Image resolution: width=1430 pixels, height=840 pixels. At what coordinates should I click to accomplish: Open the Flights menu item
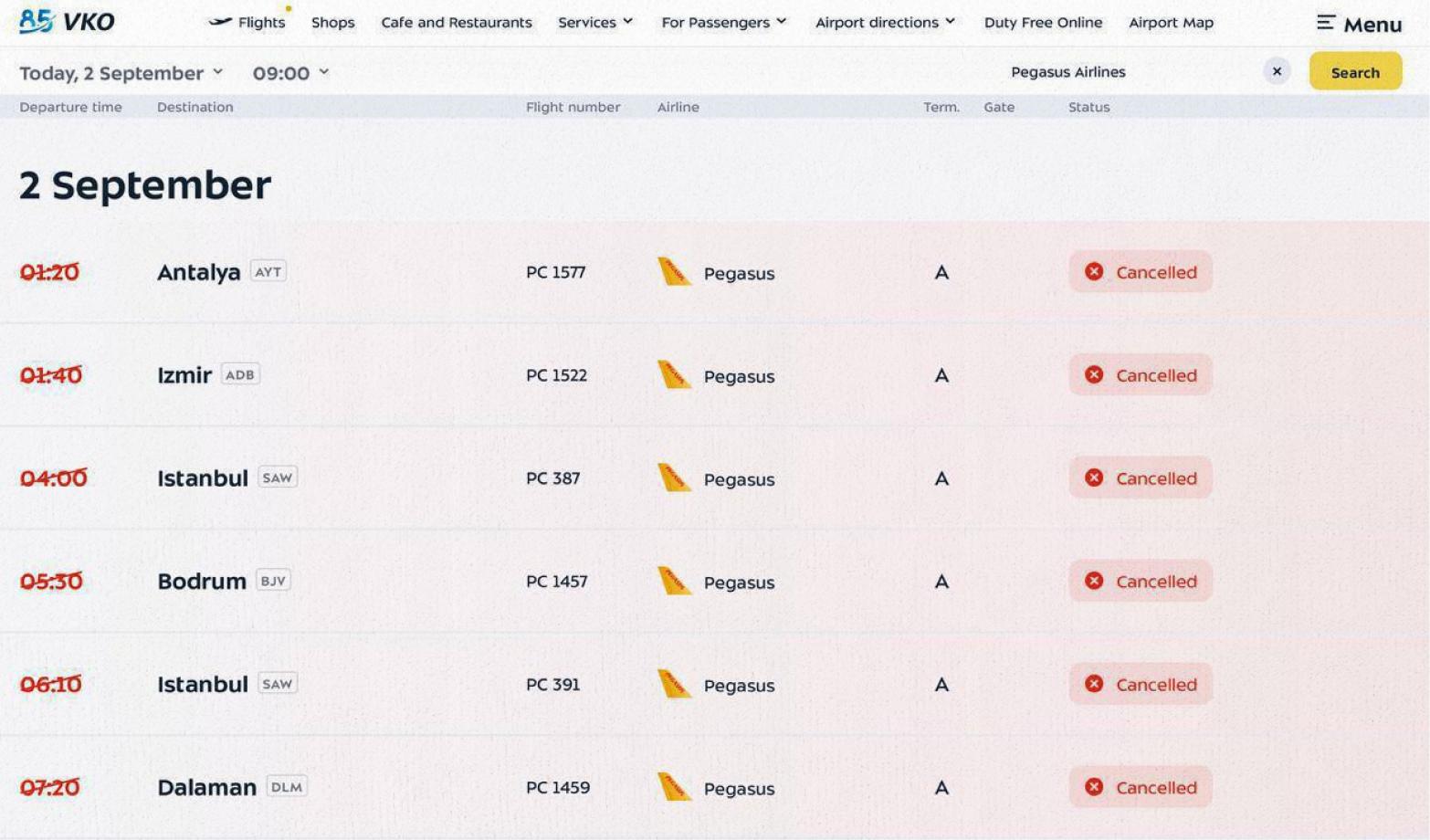tap(247, 23)
